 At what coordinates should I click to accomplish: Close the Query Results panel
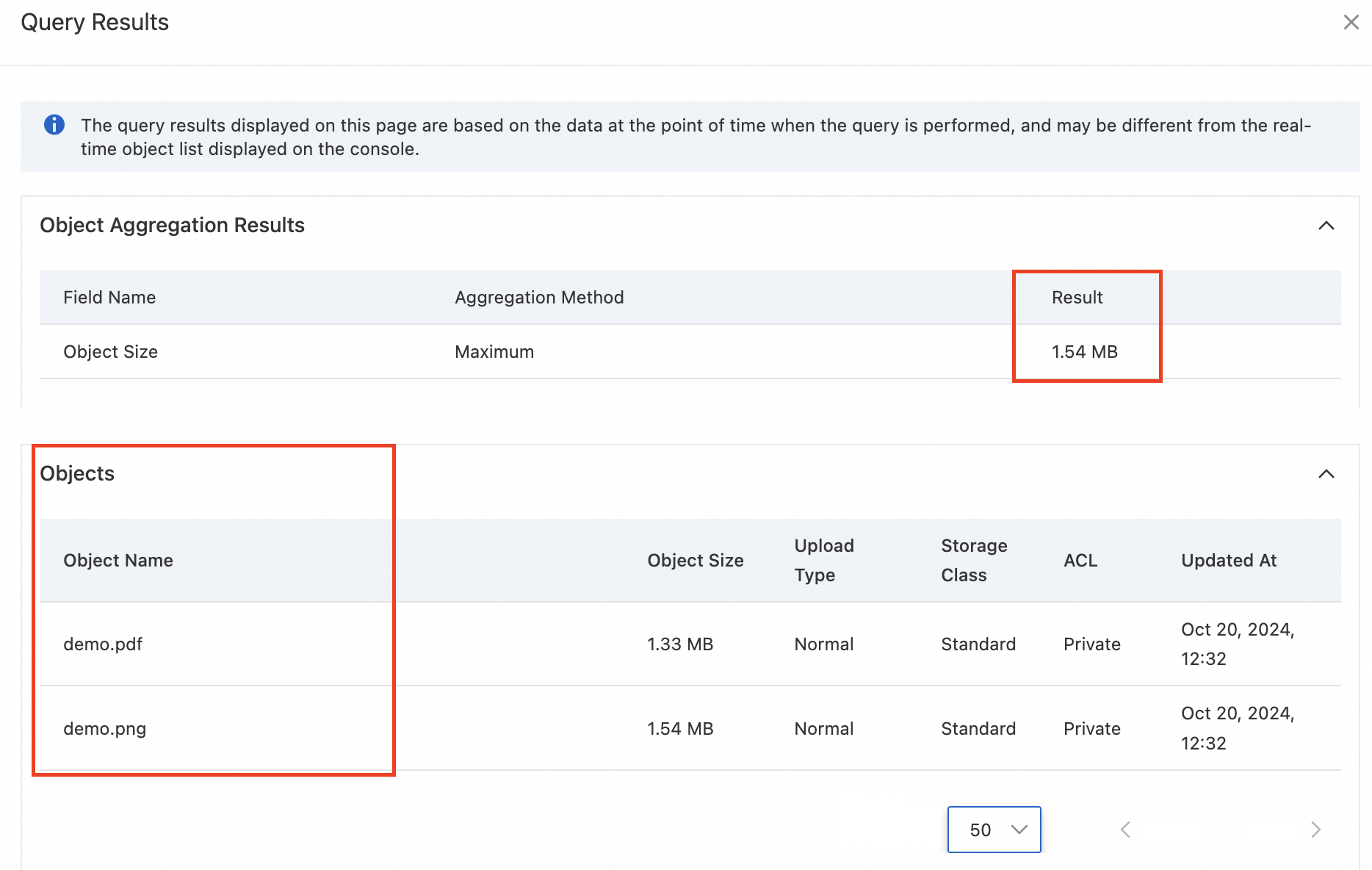point(1351,22)
